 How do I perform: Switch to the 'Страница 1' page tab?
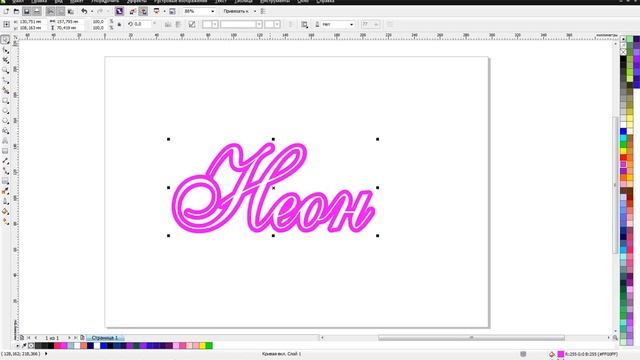105,338
